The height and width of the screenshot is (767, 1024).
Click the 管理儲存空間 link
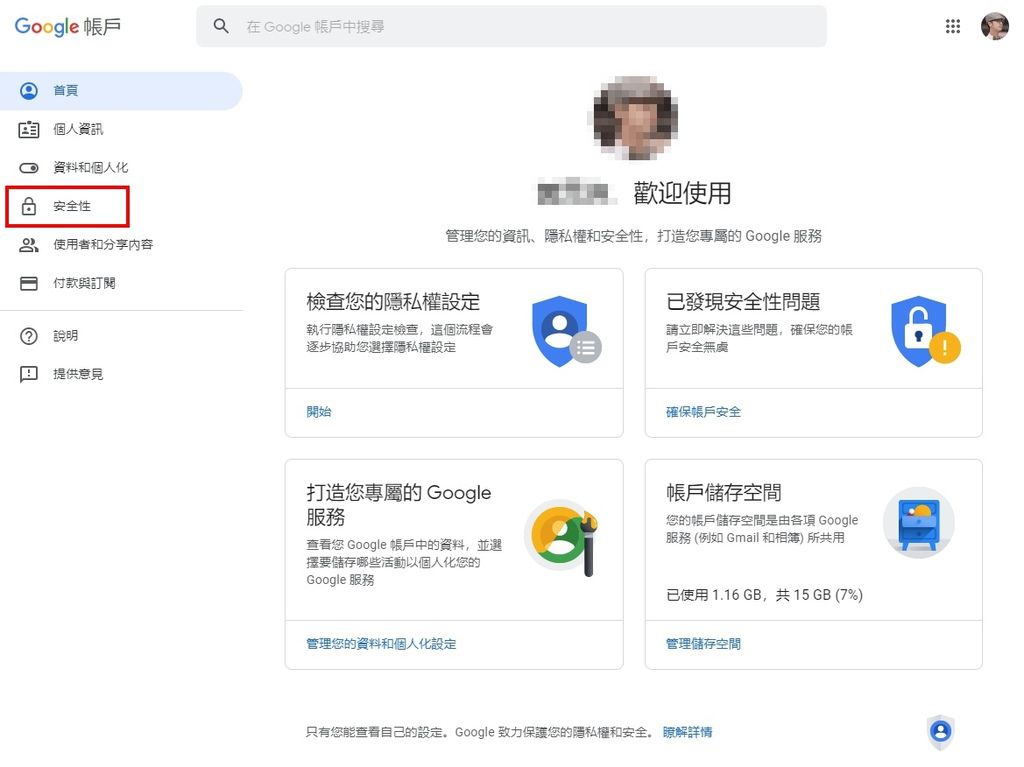click(x=703, y=644)
